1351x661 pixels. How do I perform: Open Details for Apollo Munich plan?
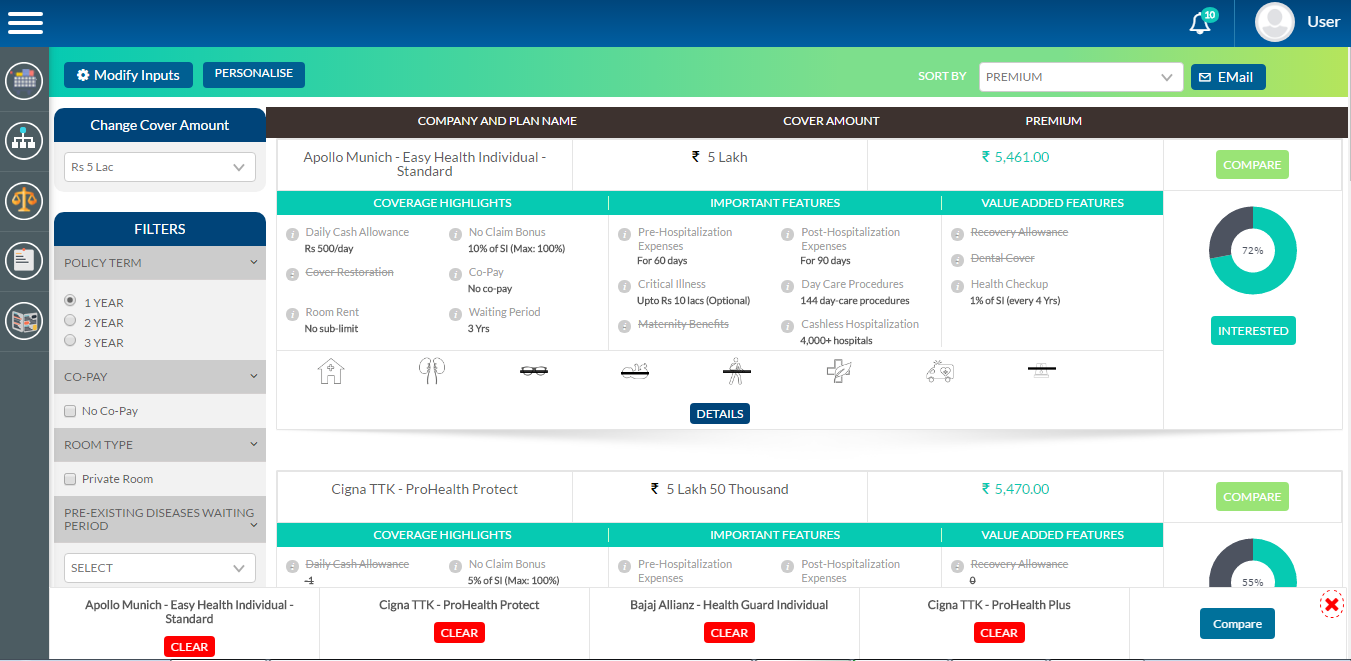(x=719, y=414)
